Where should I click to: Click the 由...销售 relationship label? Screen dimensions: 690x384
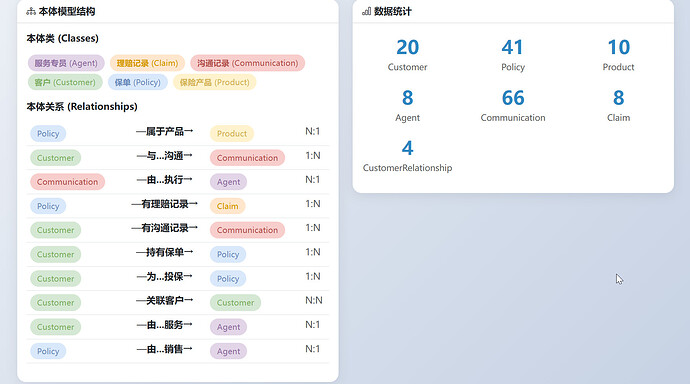click(164, 349)
